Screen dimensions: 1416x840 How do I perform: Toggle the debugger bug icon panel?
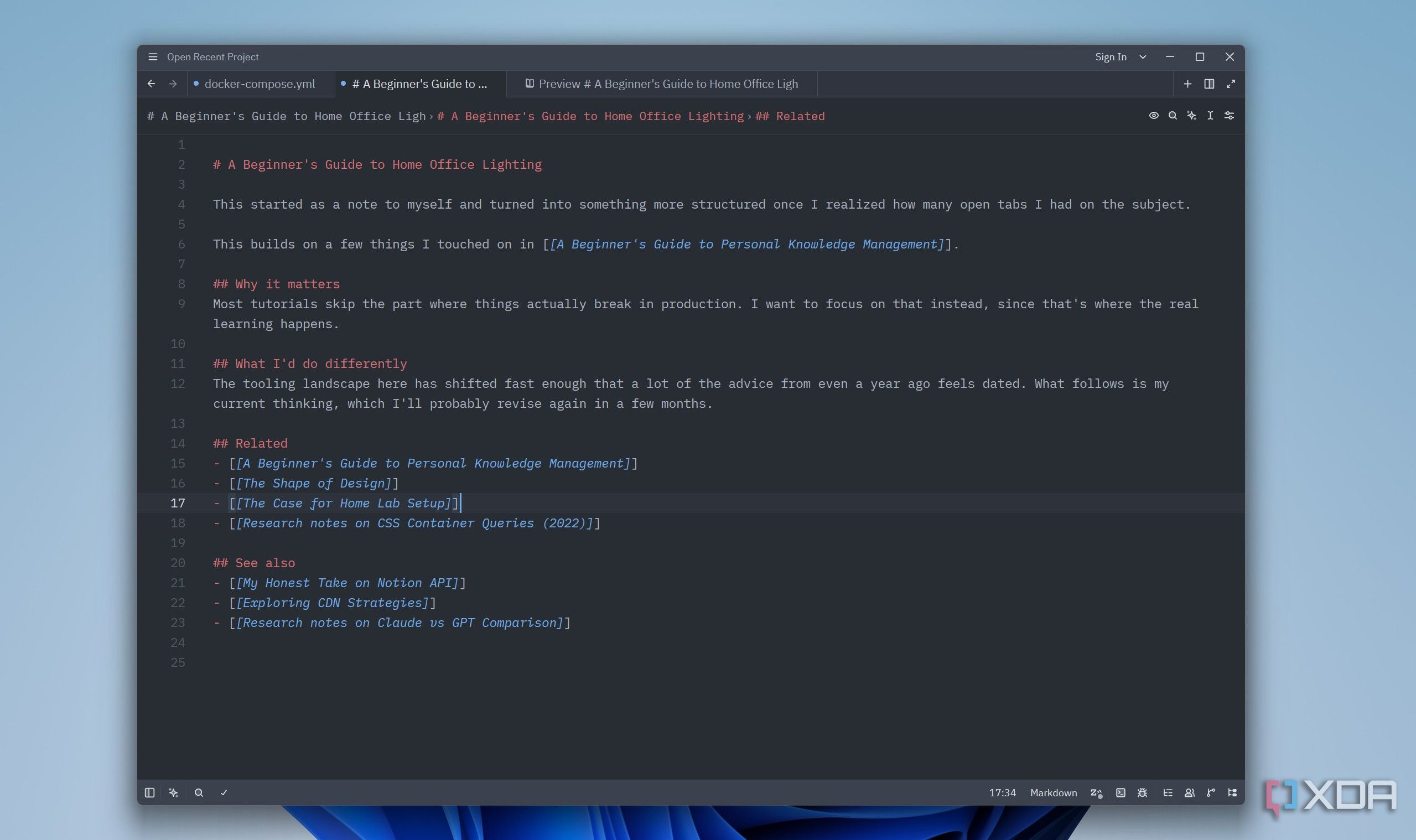(x=1142, y=792)
